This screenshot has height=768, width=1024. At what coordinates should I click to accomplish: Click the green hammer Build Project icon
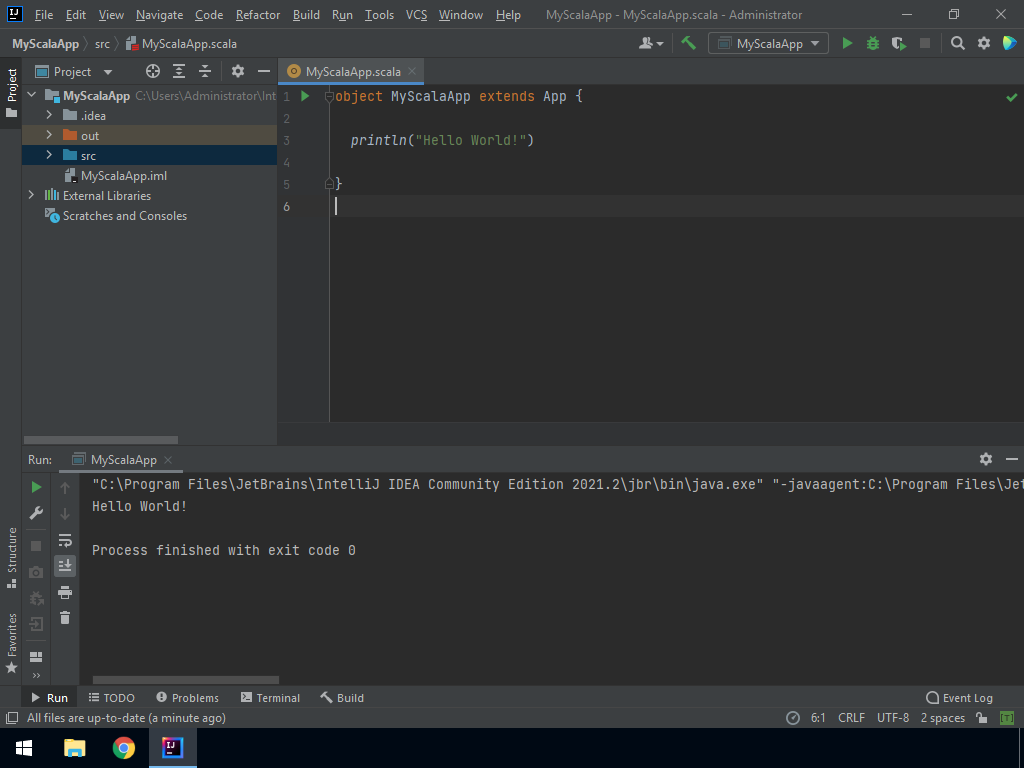[688, 43]
